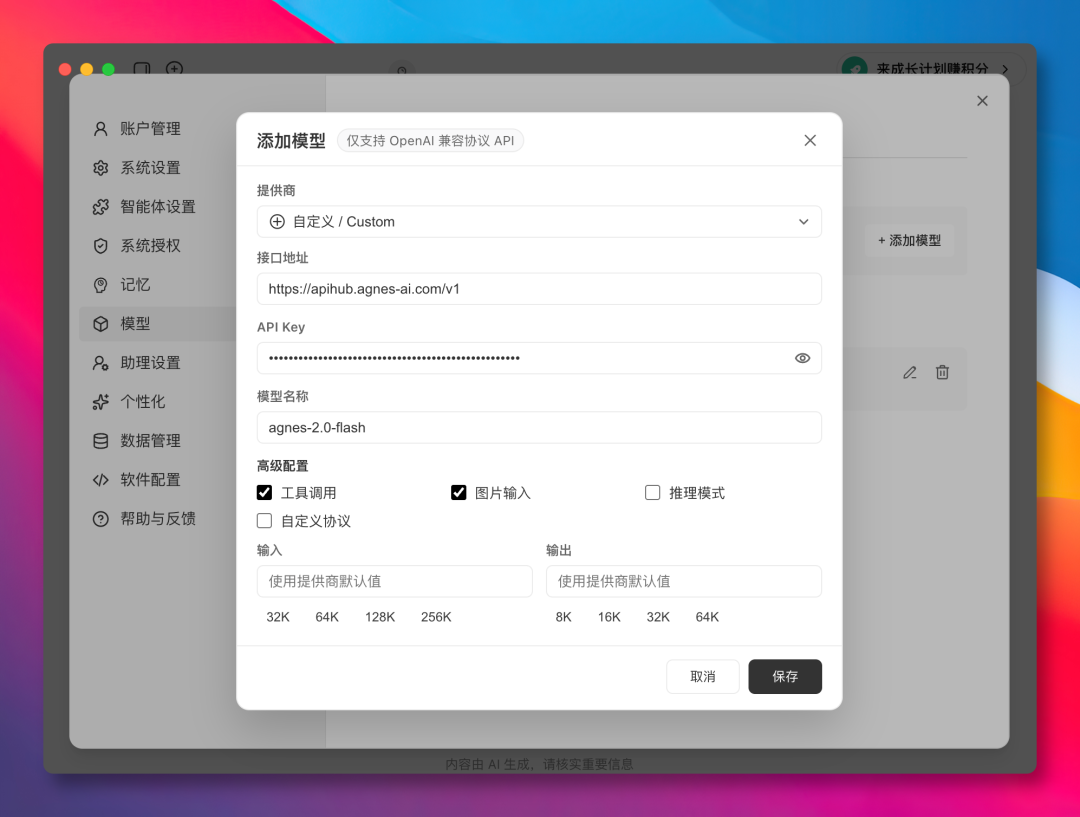Select 256K input preset
Image resolution: width=1080 pixels, height=817 pixels.
(x=436, y=617)
